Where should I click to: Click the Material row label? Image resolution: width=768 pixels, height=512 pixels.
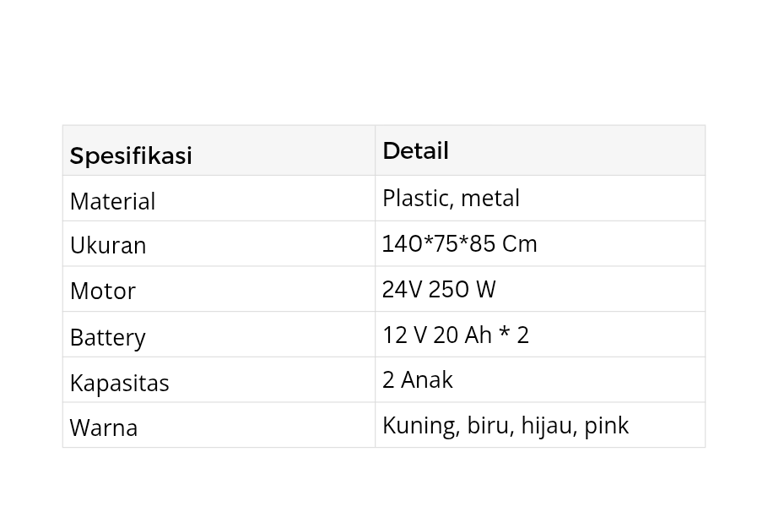tap(112, 201)
